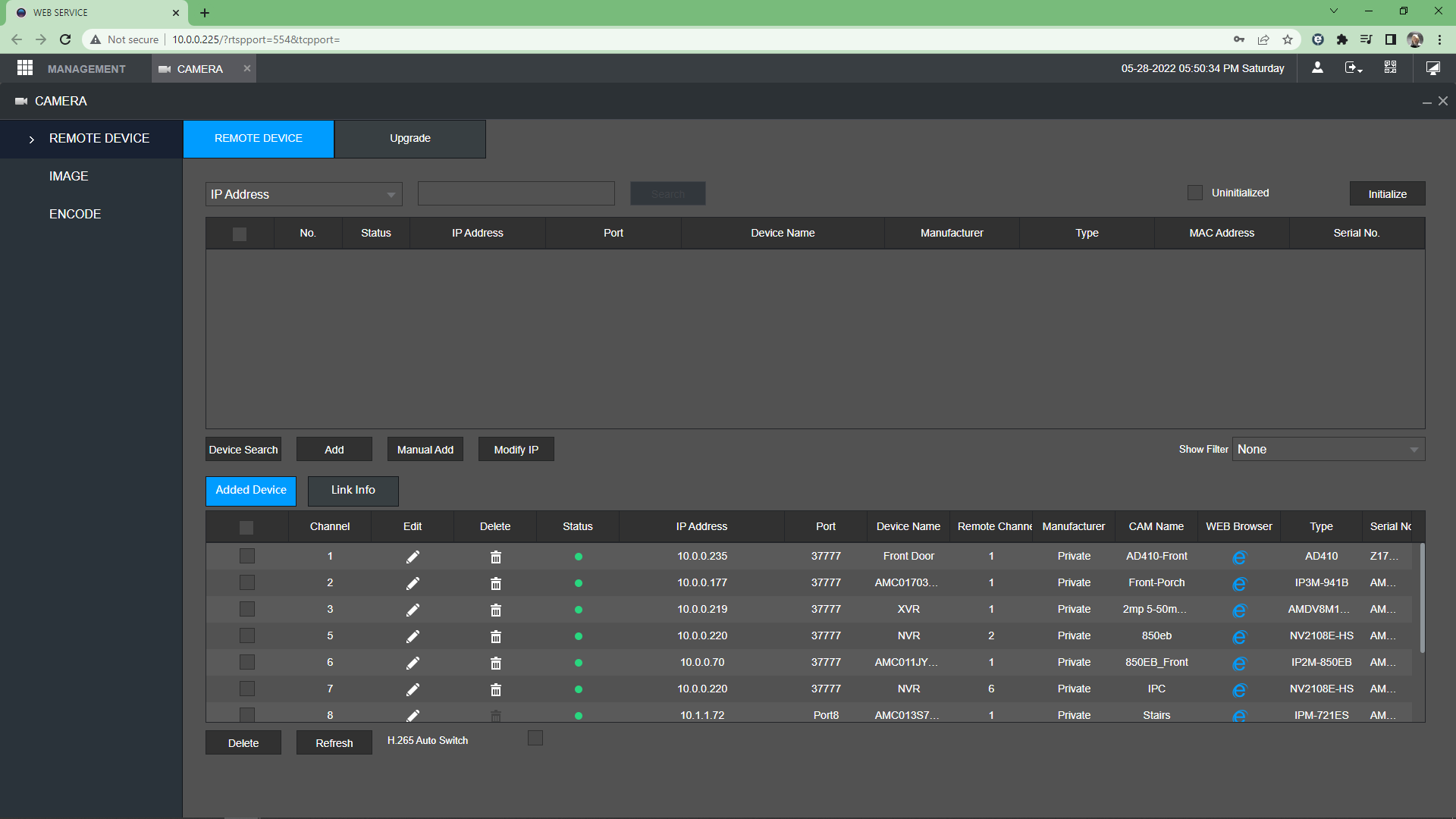The image size is (1456, 819).
Task: Click the Initialize button
Action: pos(1388,193)
